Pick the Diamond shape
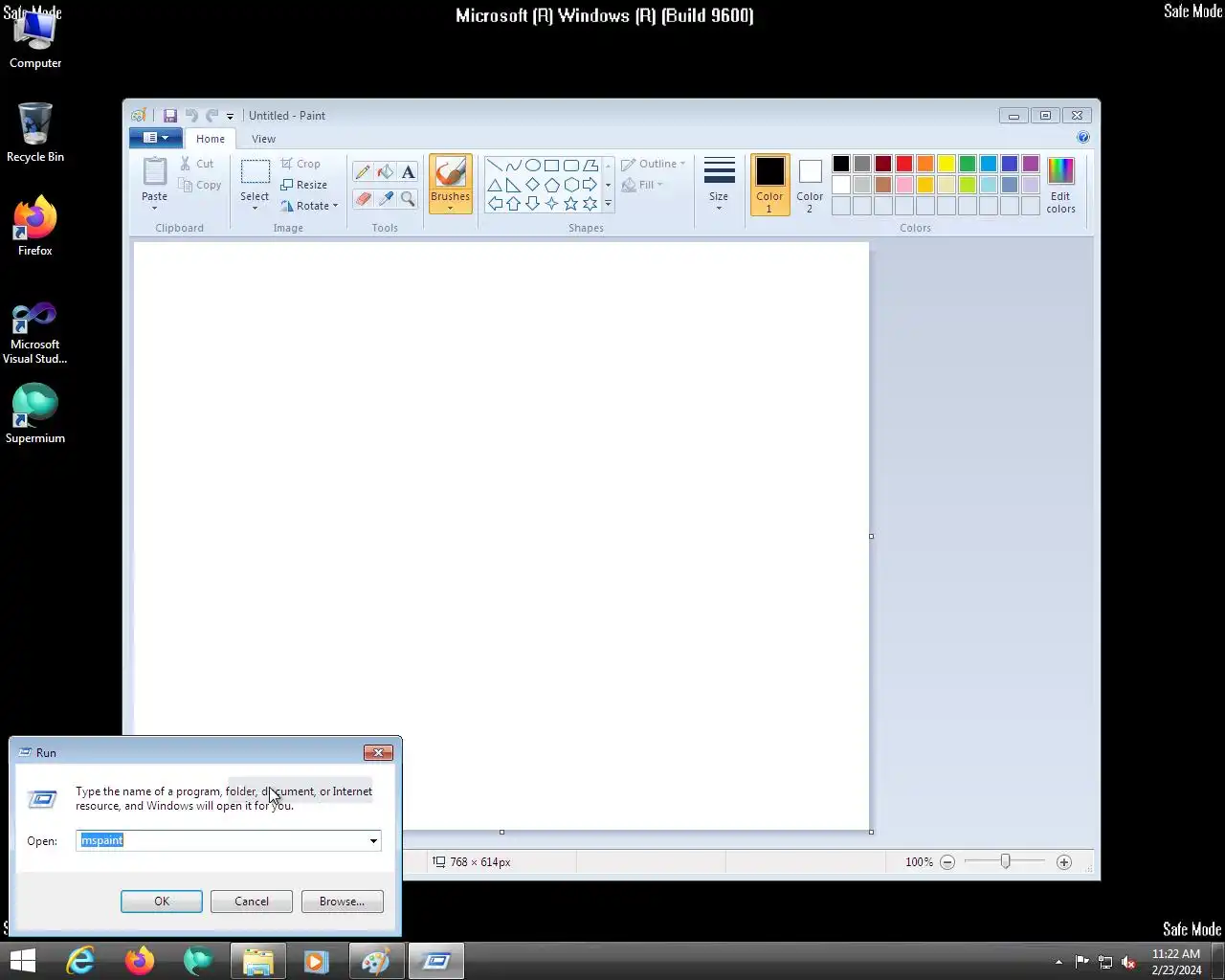 tap(533, 185)
